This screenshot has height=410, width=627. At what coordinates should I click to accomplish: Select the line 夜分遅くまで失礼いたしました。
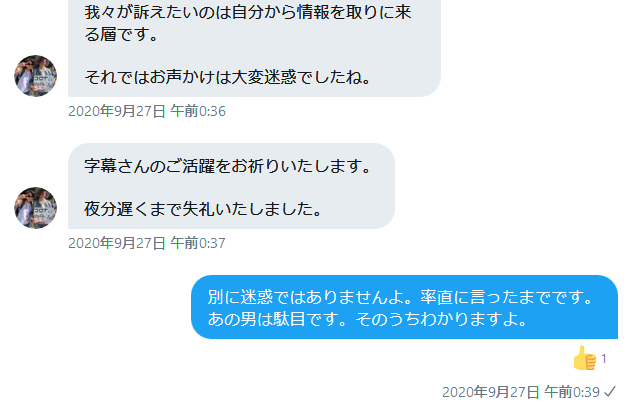click(203, 208)
